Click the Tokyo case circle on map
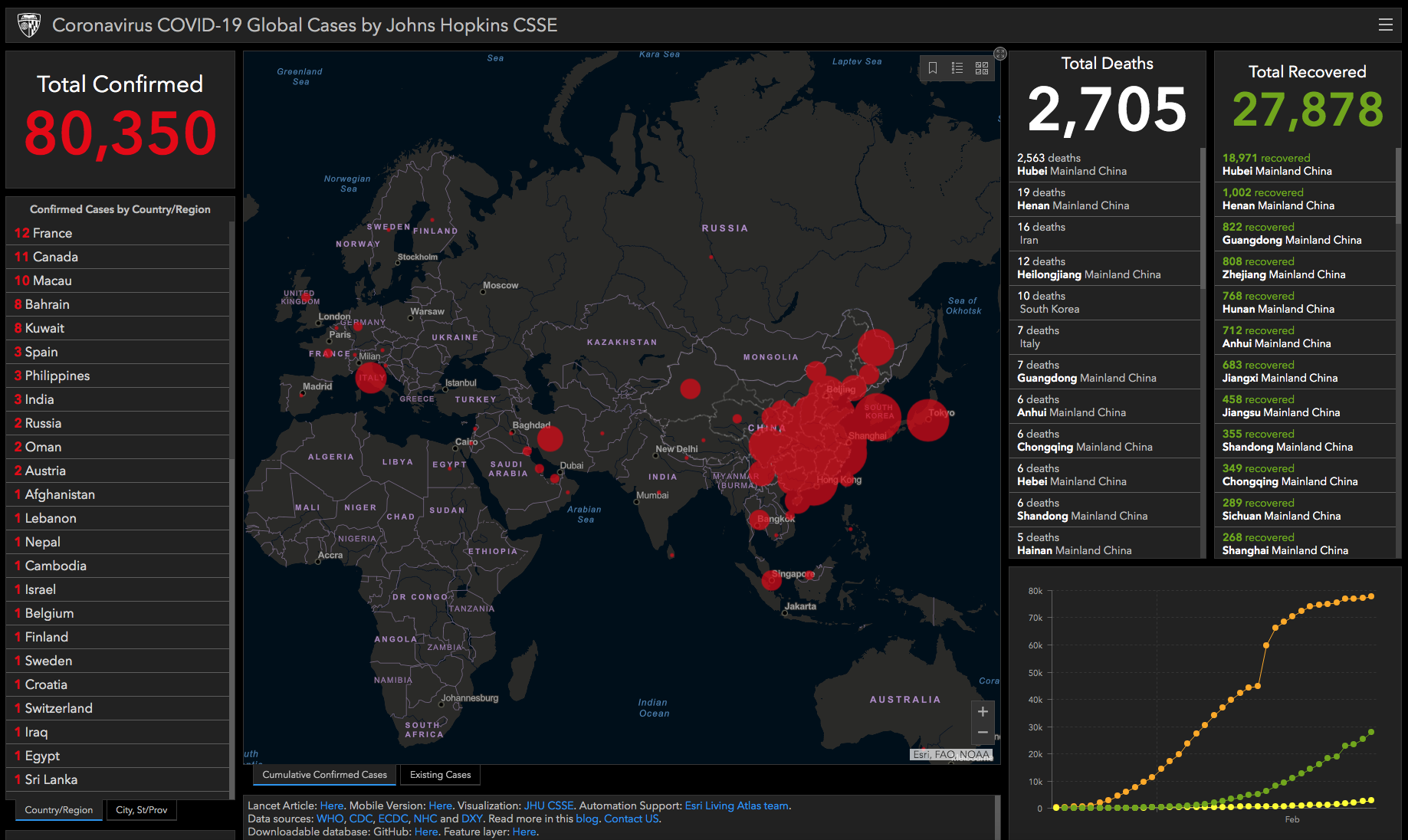 pyautogui.click(x=928, y=420)
